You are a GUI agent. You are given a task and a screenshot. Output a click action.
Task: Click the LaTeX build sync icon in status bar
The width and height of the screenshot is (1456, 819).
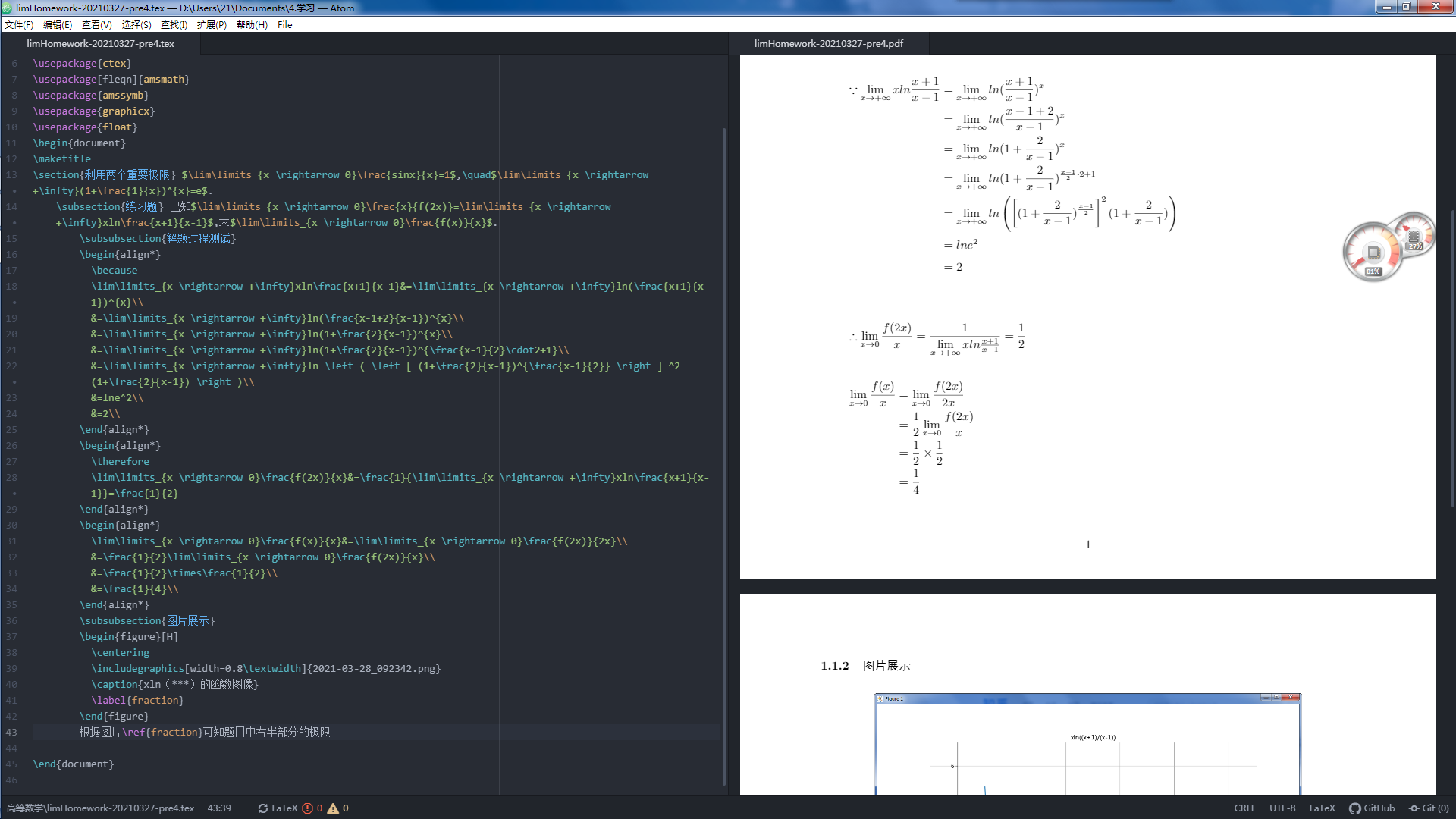263,808
